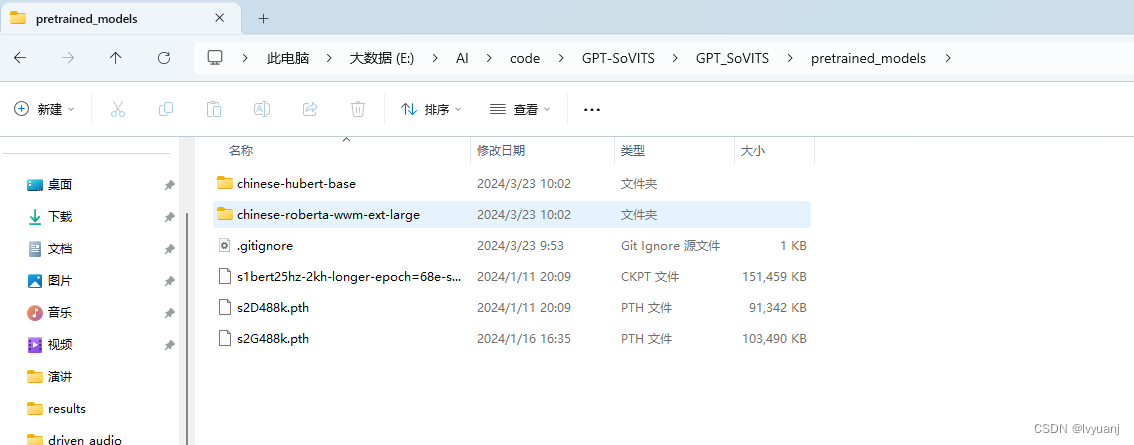Viewport: 1134px width, 445px height.
Task: Expand chevron after code in address bar
Action: click(x=560, y=59)
